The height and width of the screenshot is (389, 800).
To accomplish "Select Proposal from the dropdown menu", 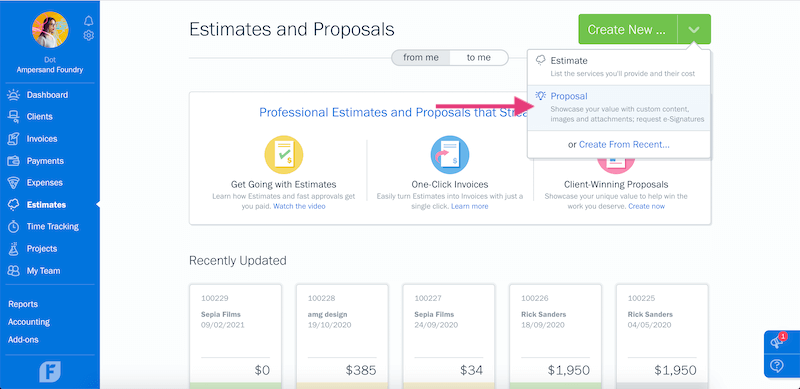I will [618, 108].
